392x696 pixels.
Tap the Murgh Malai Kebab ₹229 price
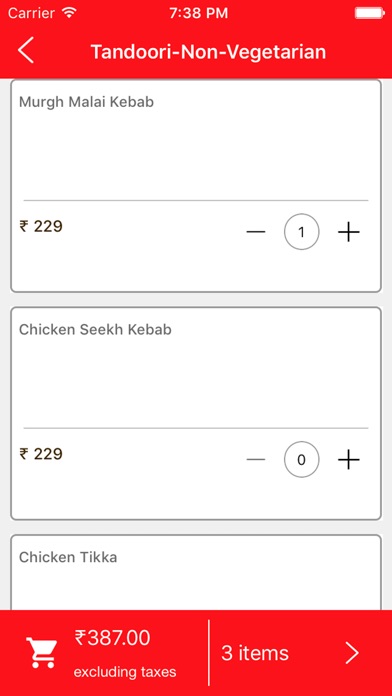(41, 226)
